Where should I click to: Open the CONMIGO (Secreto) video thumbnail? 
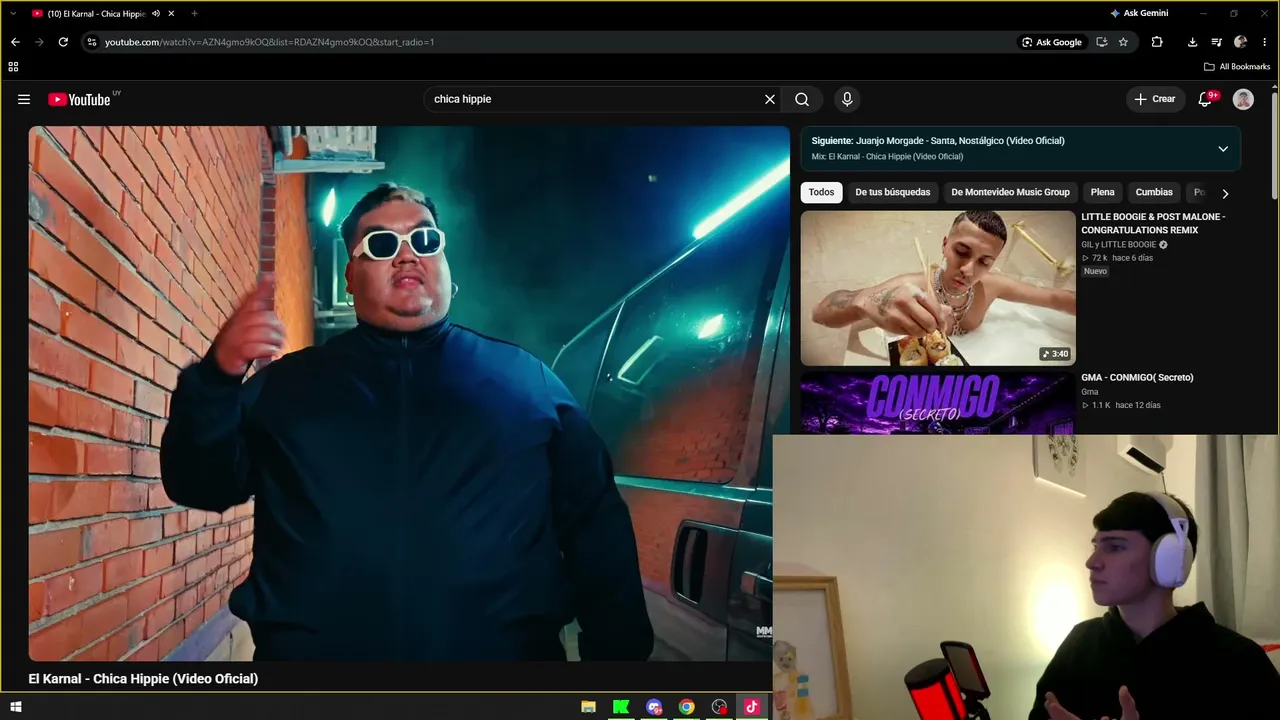point(938,403)
